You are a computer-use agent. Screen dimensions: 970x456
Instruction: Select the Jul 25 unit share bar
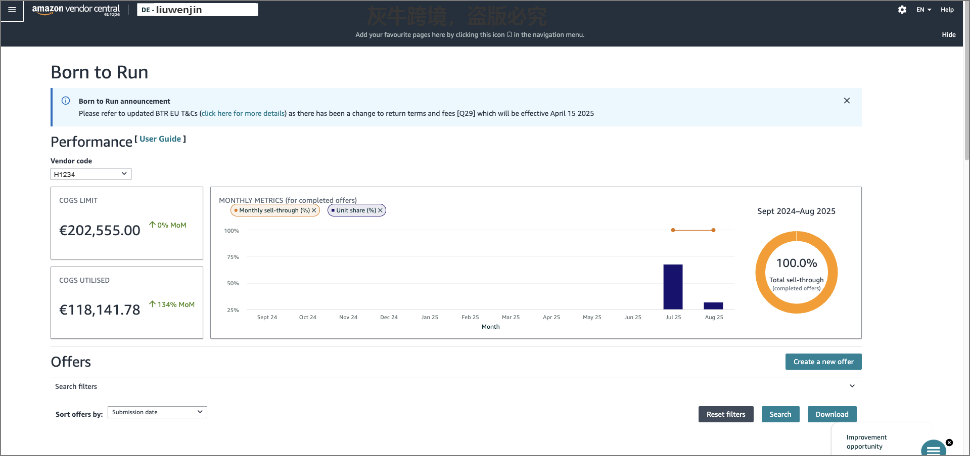pyautogui.click(x=673, y=286)
